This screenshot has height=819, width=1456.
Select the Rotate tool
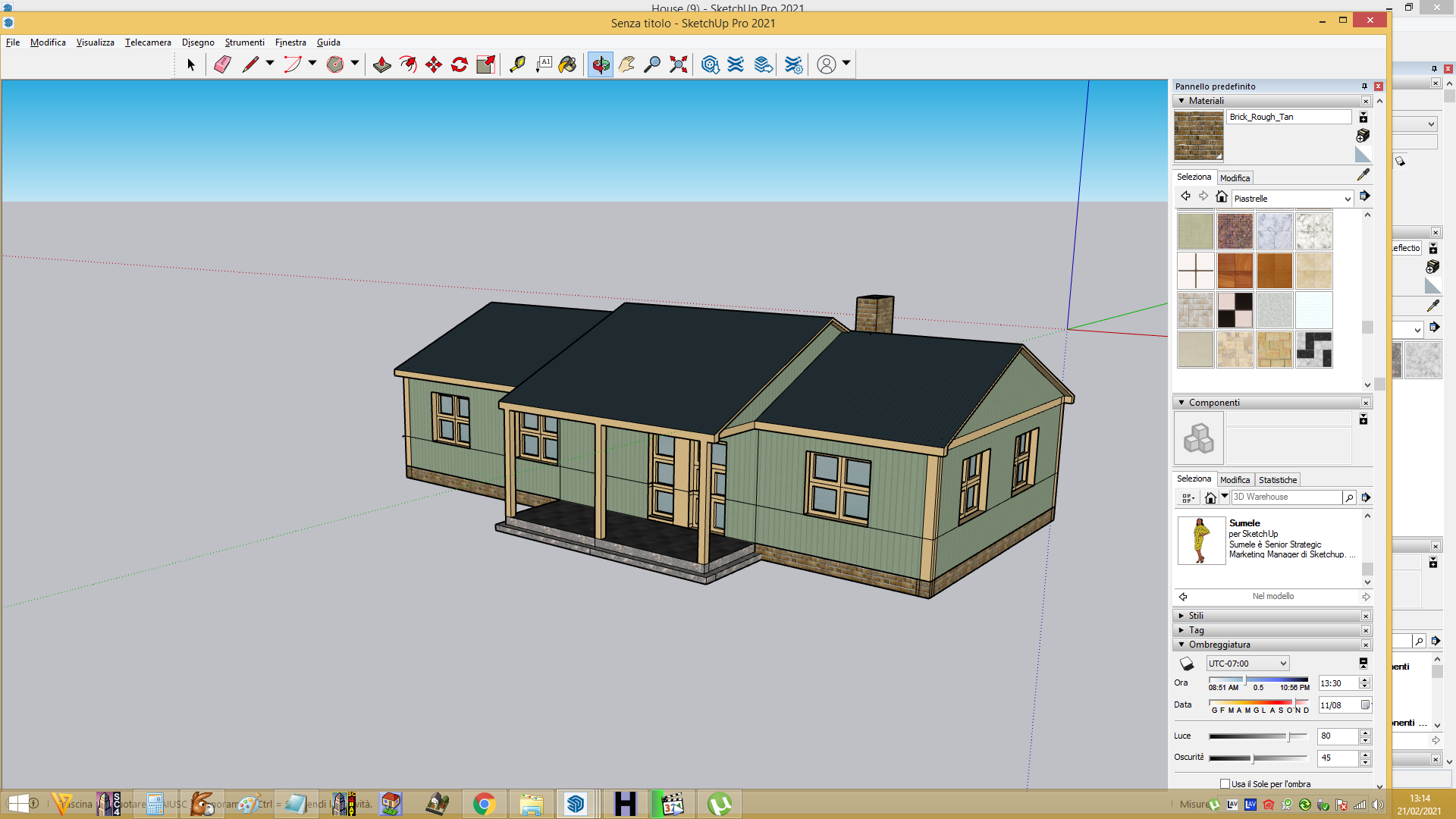pyautogui.click(x=460, y=64)
